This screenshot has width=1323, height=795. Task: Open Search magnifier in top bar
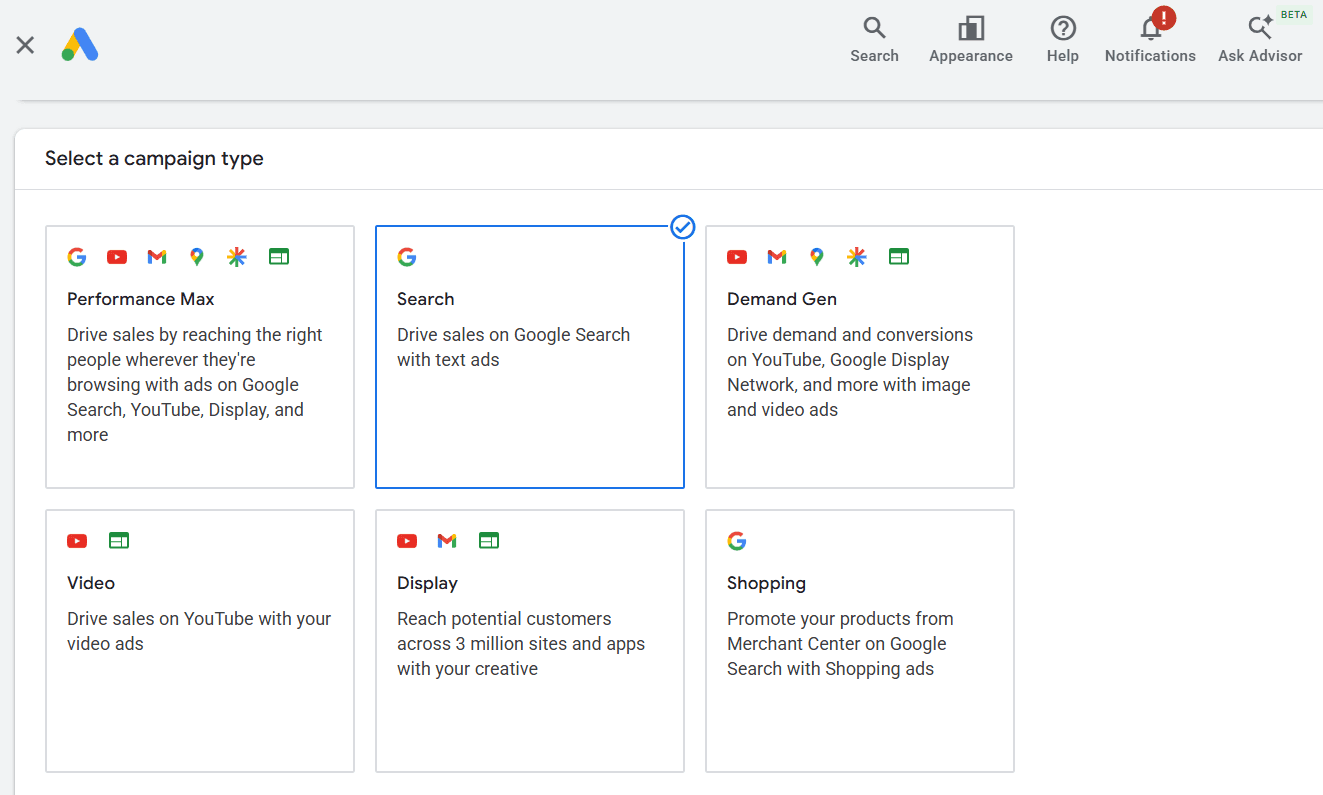(874, 28)
